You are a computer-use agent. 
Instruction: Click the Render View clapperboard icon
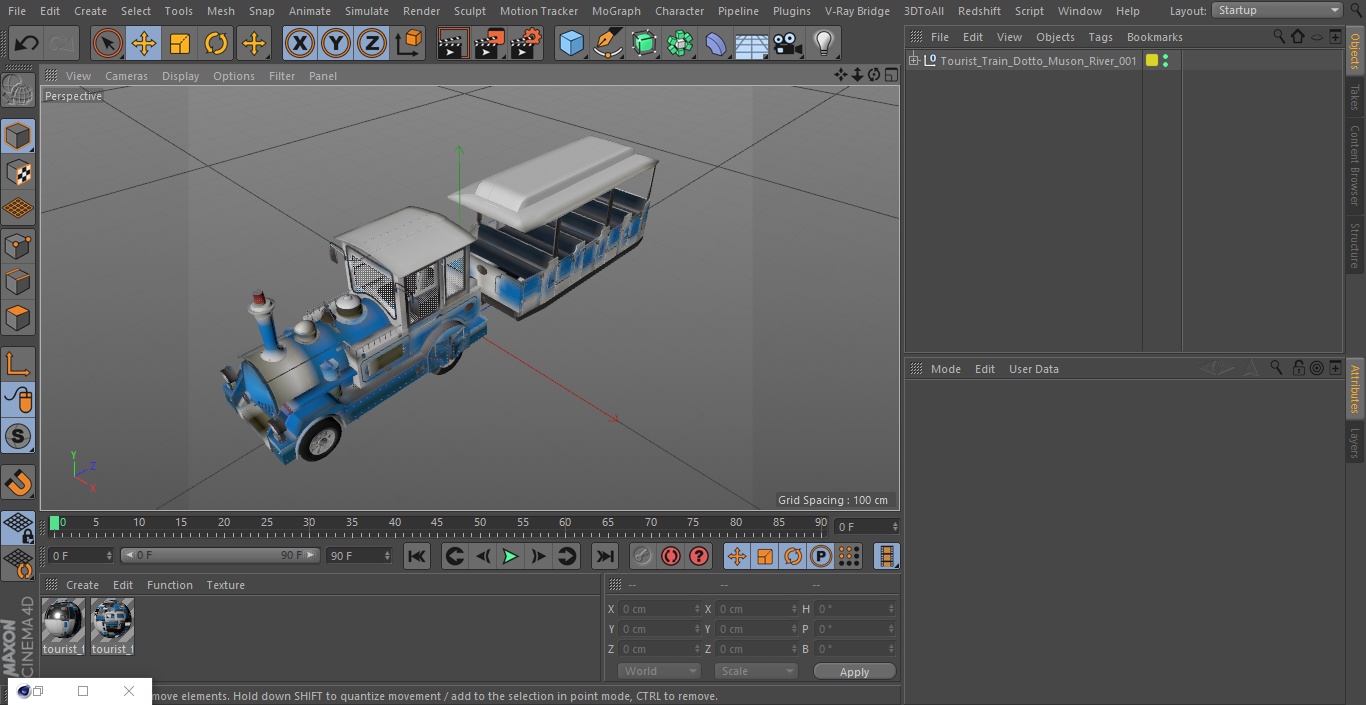coord(453,43)
